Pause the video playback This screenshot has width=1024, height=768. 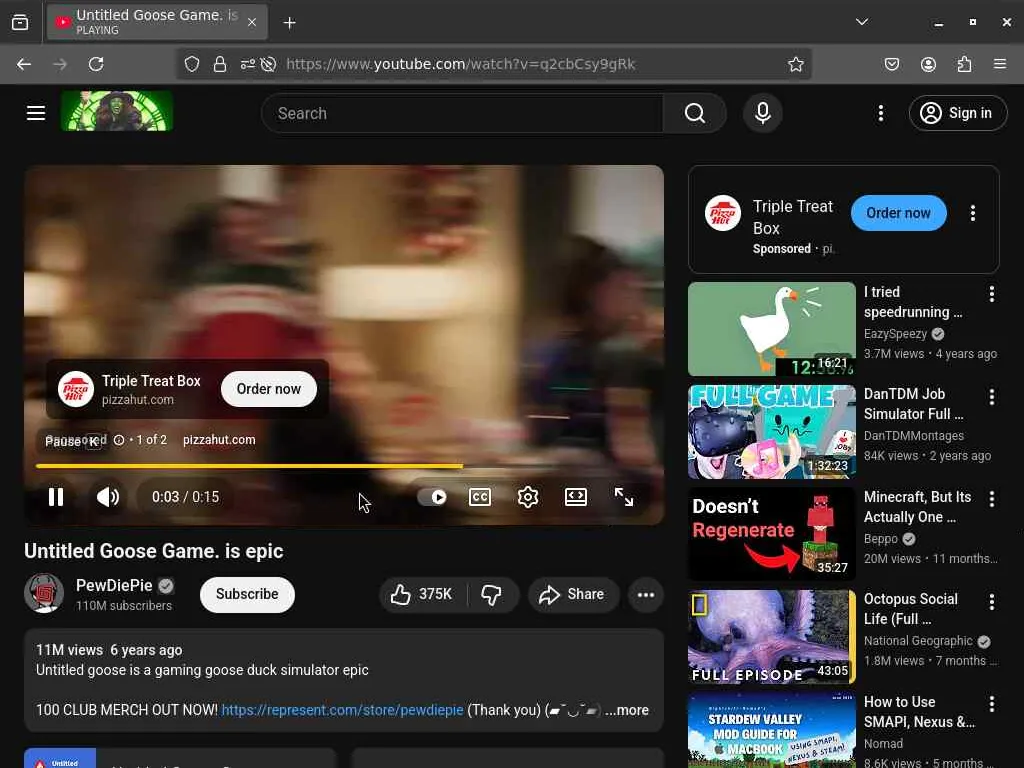click(56, 497)
